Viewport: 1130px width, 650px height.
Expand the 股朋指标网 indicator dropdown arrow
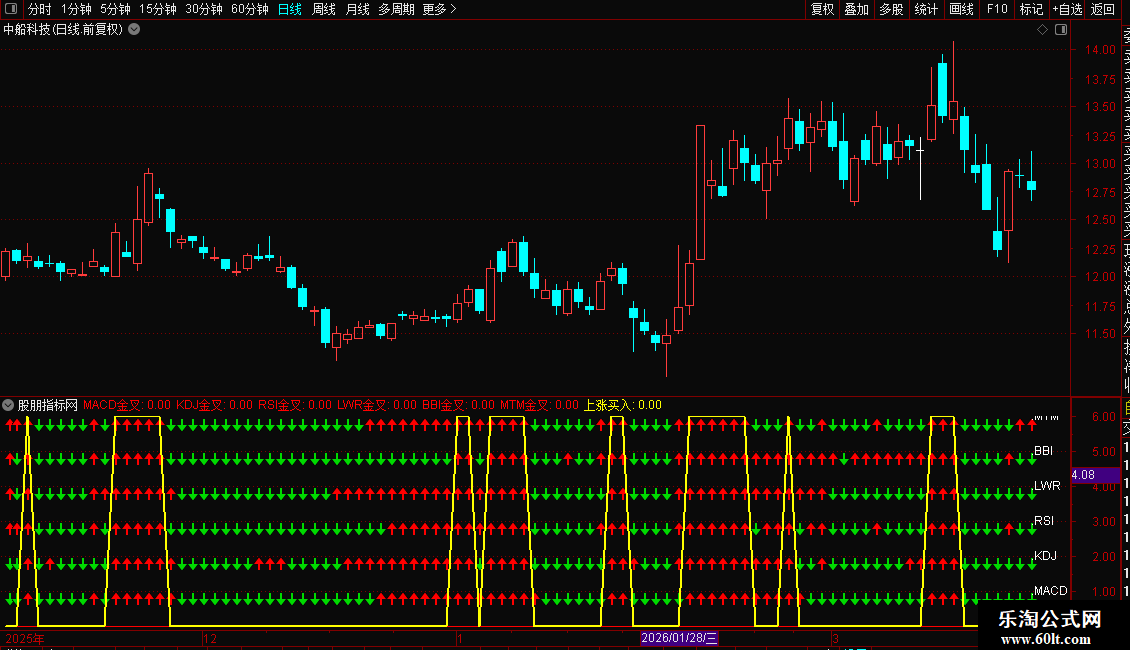[x=8, y=405]
